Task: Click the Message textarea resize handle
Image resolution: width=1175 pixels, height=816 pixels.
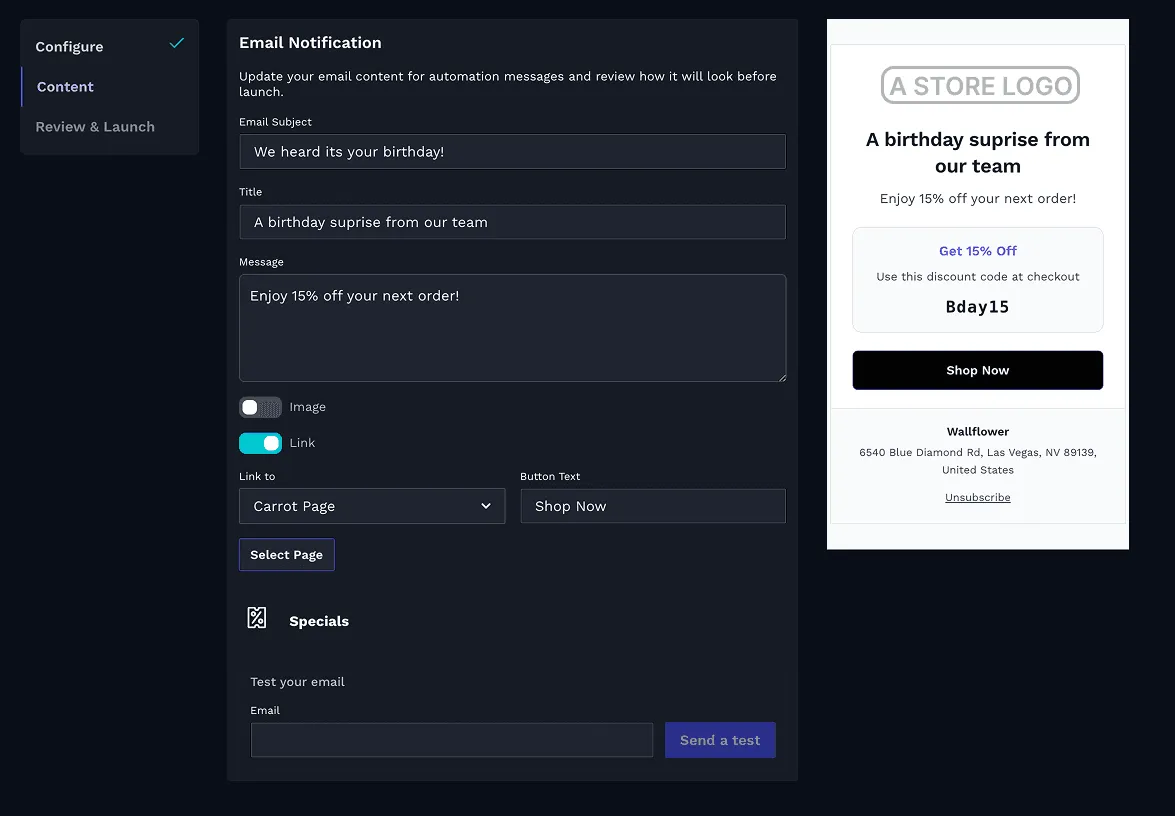Action: click(782, 378)
